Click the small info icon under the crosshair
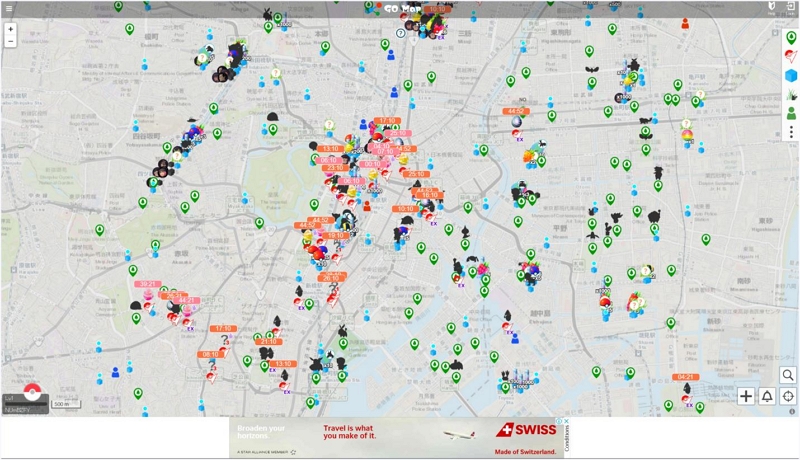Image resolution: width=800 pixels, height=460 pixels. pyautogui.click(x=792, y=411)
